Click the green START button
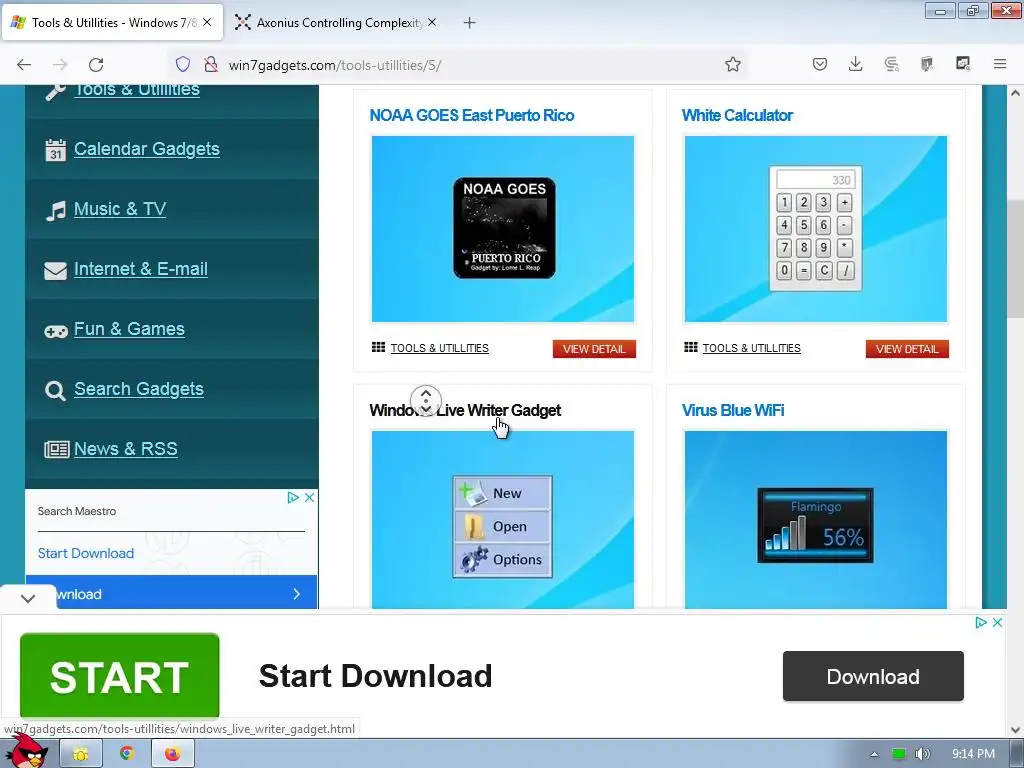 click(120, 676)
